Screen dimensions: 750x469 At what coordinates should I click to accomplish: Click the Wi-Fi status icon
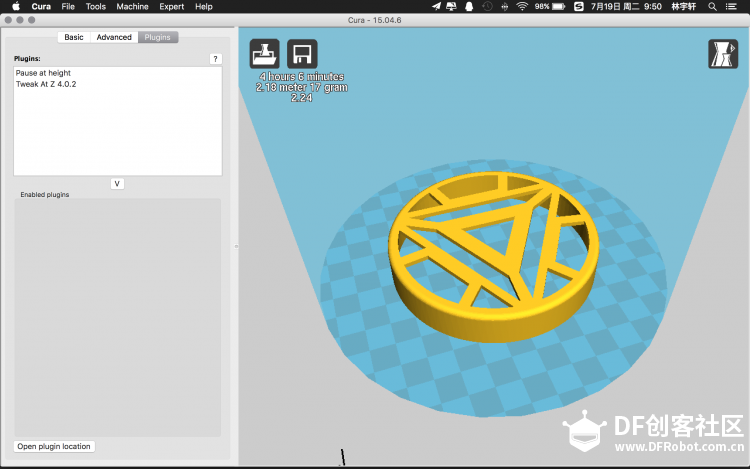(522, 6)
